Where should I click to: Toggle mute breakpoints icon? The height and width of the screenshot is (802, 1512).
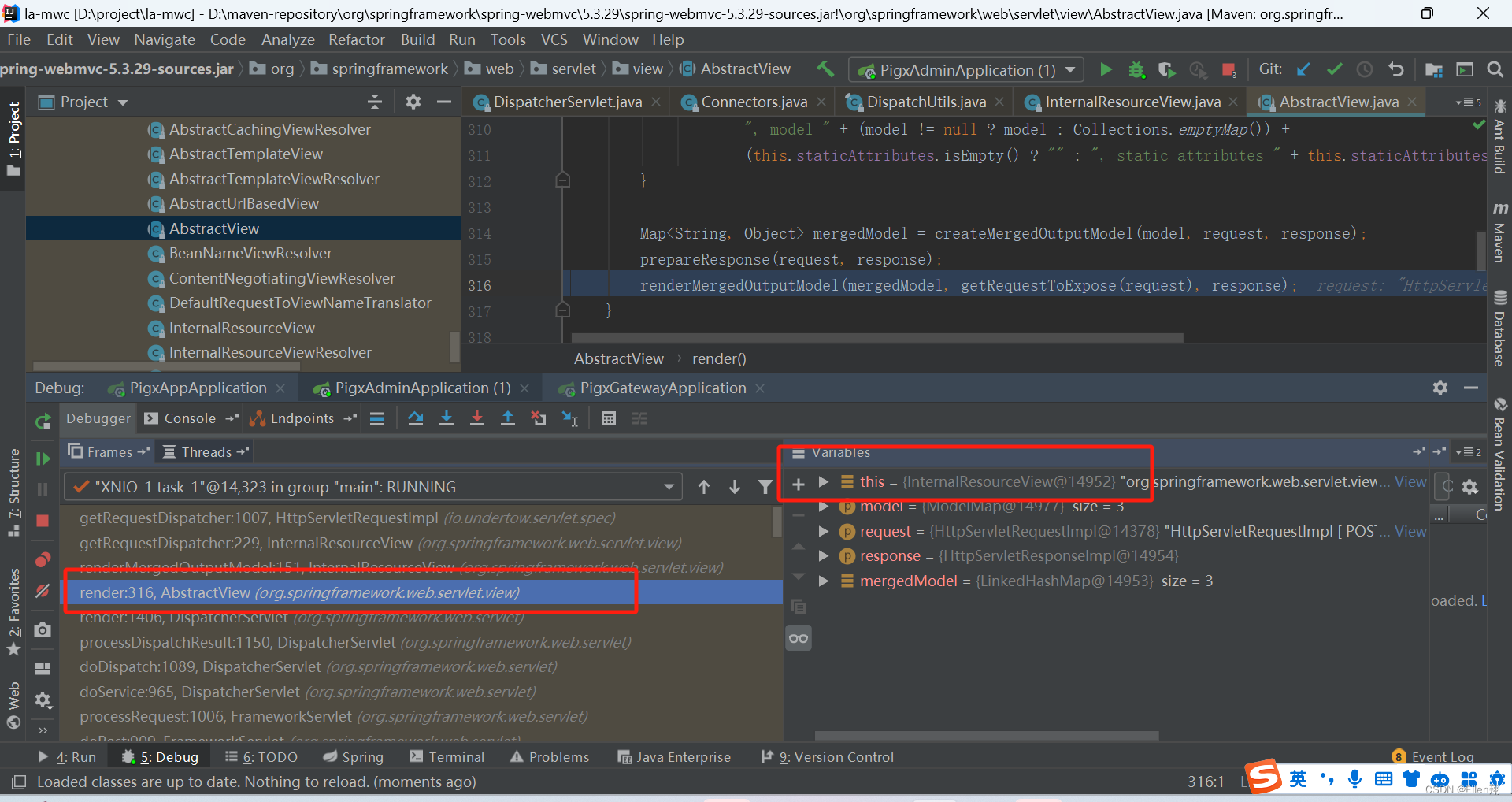tap(43, 591)
